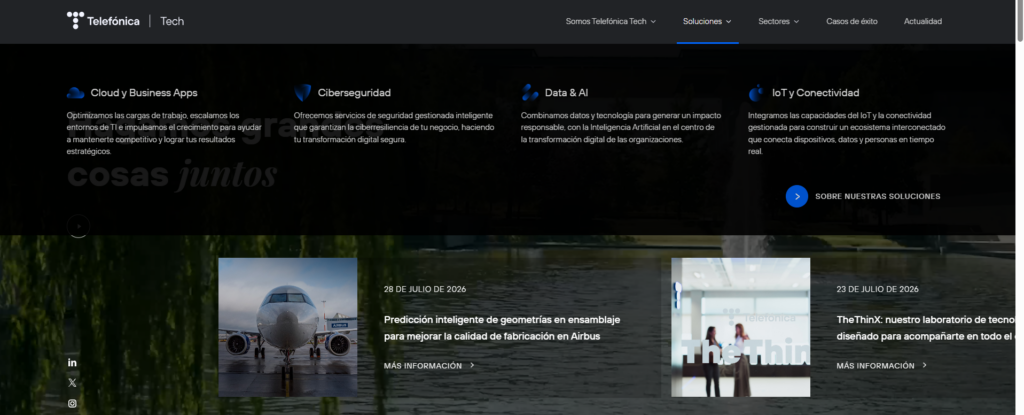The width and height of the screenshot is (1024, 415).
Task: Open Casos de éxito page
Action: coord(852,22)
